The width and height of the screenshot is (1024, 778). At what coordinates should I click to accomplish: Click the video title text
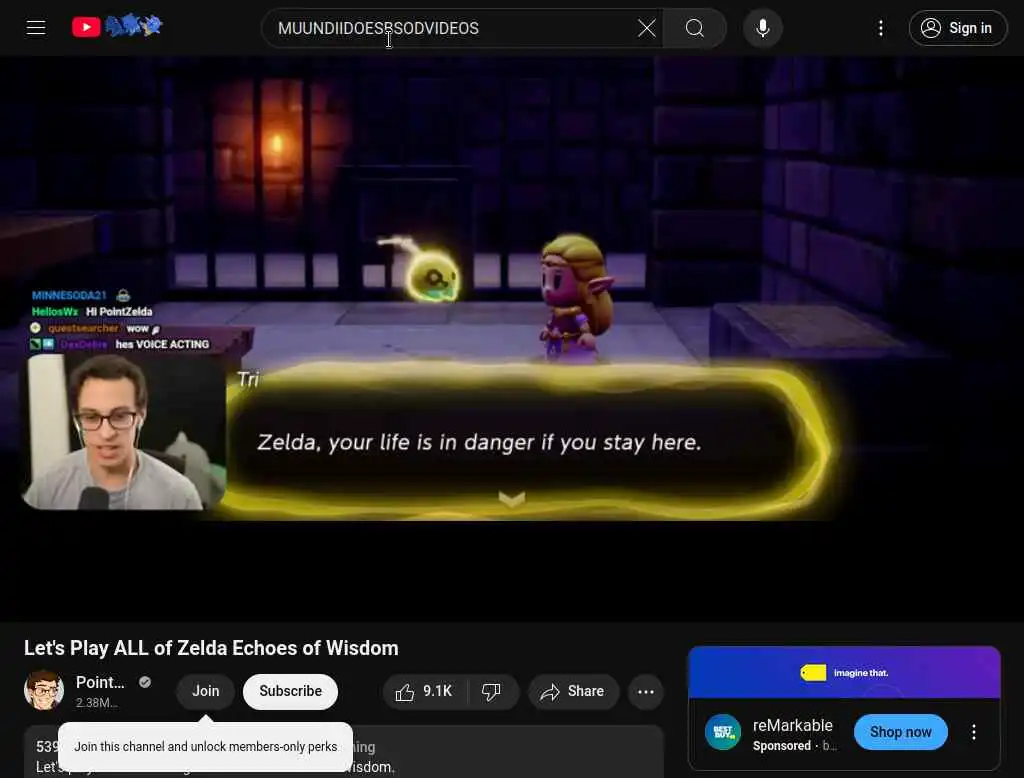[x=211, y=648]
